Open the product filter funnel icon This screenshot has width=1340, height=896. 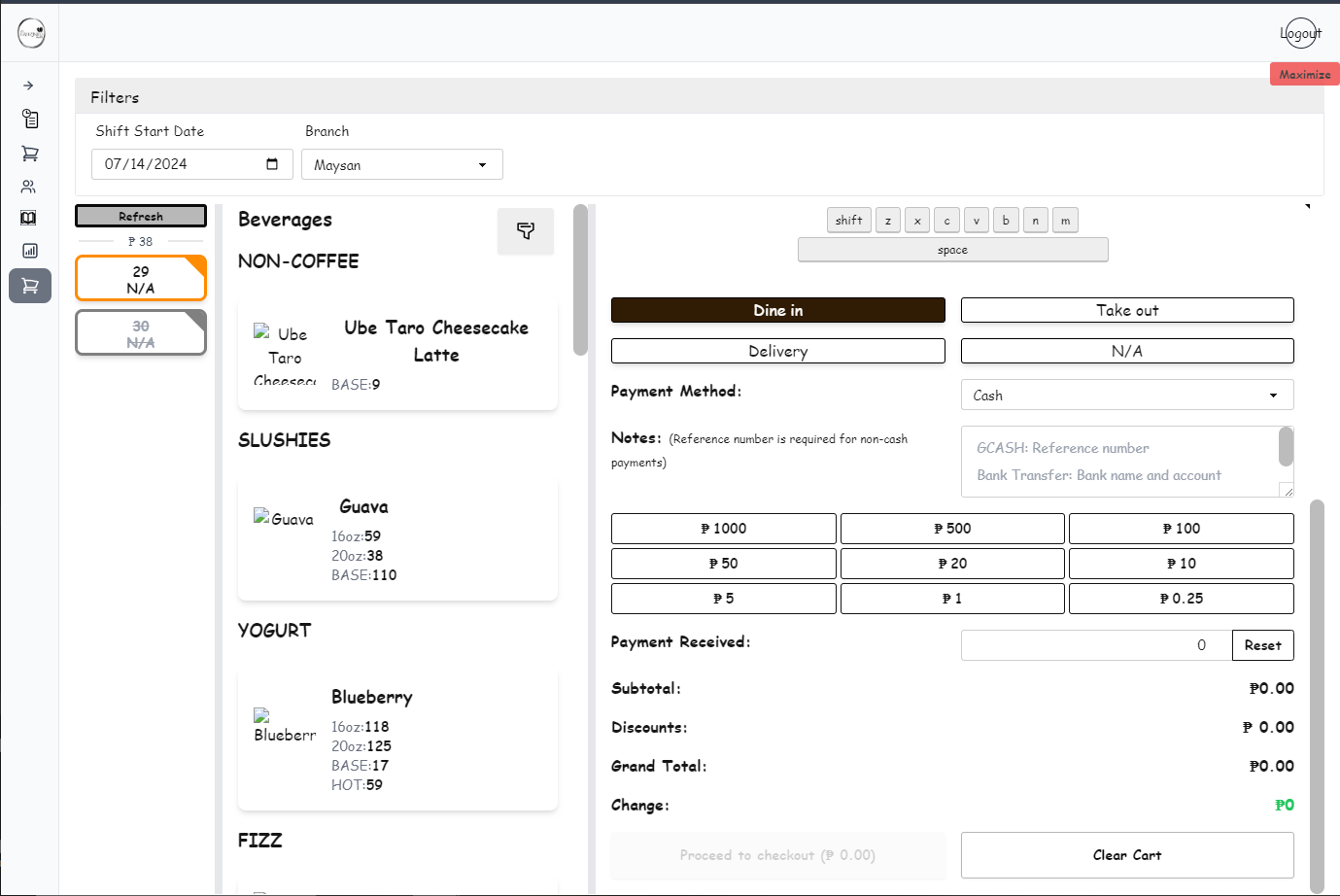(526, 230)
